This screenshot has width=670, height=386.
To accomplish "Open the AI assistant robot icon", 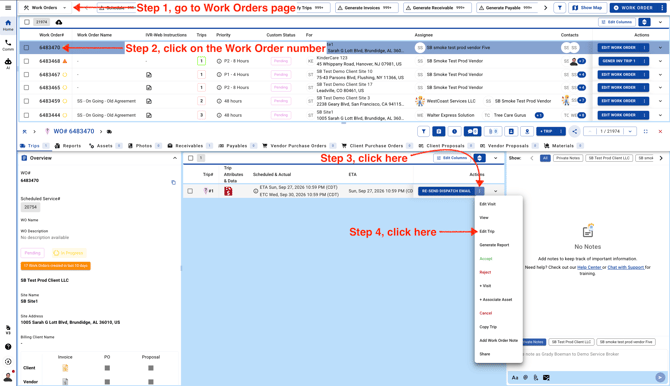I will click(x=8, y=63).
